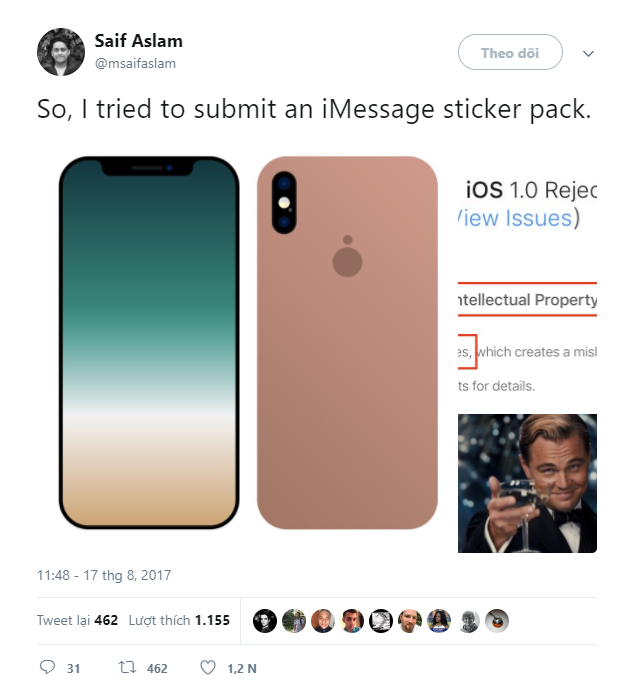Open the rose gold iPhone back image
The width and height of the screenshot is (633, 696).
pos(347,342)
